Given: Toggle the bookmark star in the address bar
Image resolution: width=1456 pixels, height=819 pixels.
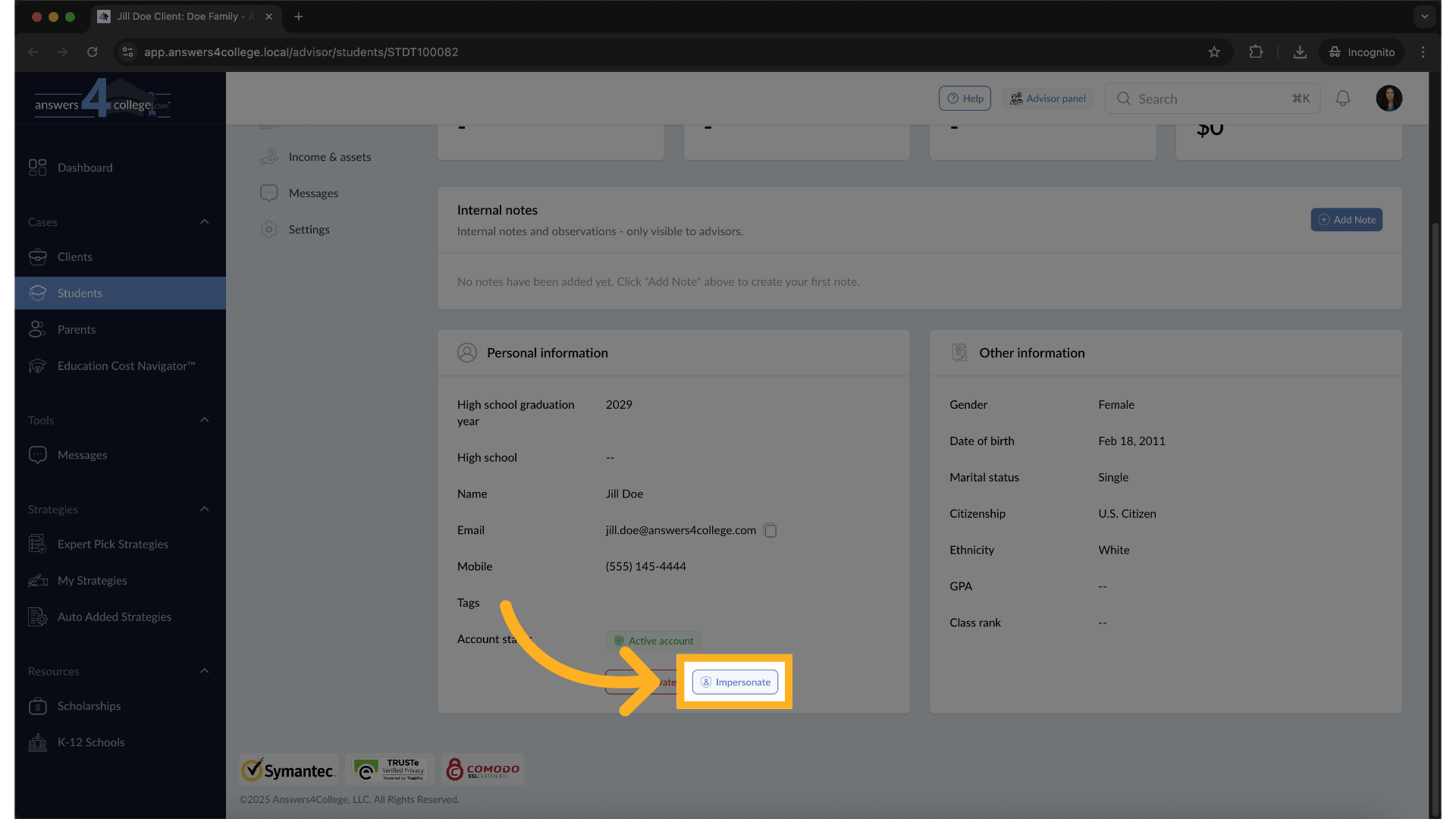Looking at the screenshot, I should click(1215, 52).
